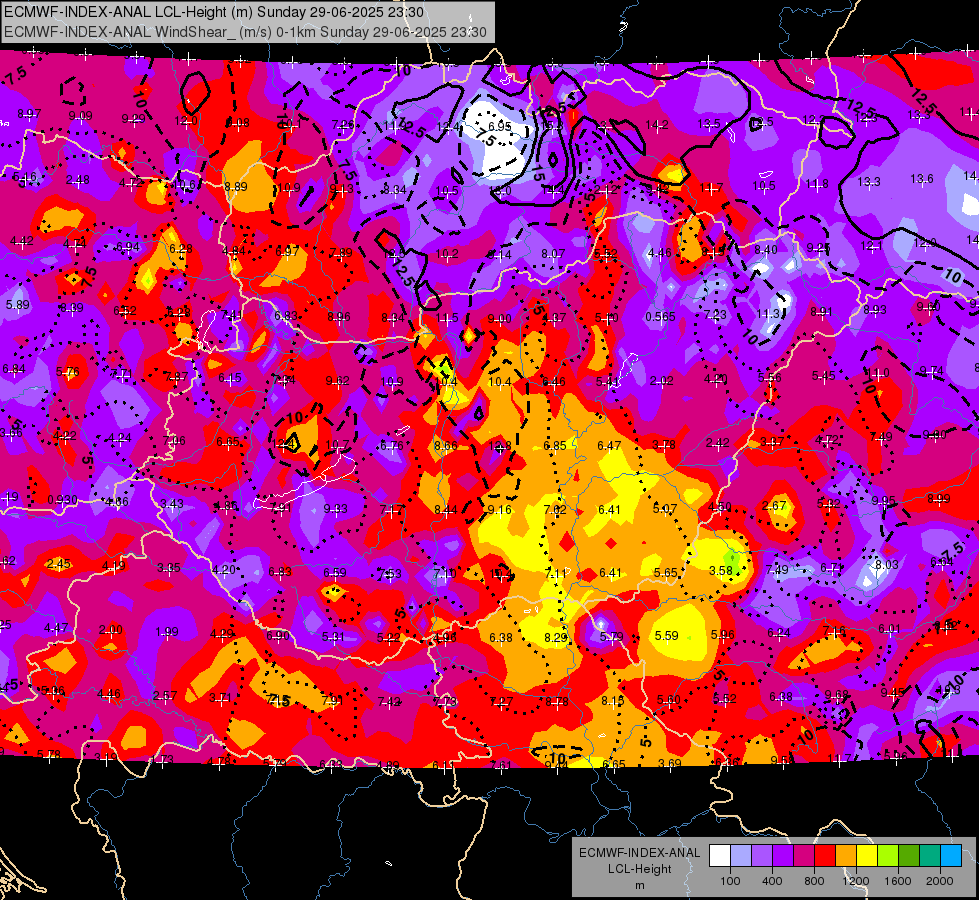979x900 pixels.
Task: Click the map value 8.97
Action: point(29,114)
